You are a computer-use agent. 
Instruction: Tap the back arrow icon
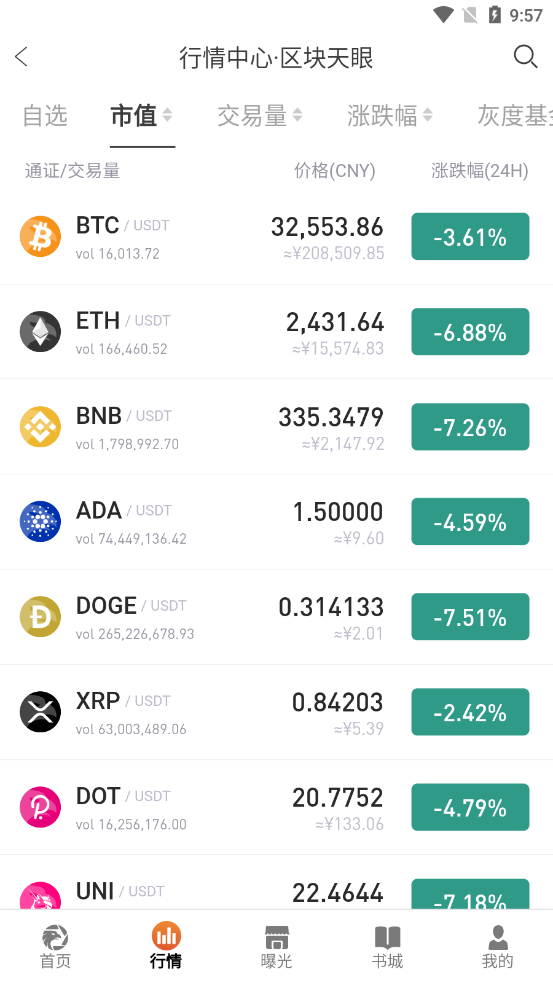[21, 57]
